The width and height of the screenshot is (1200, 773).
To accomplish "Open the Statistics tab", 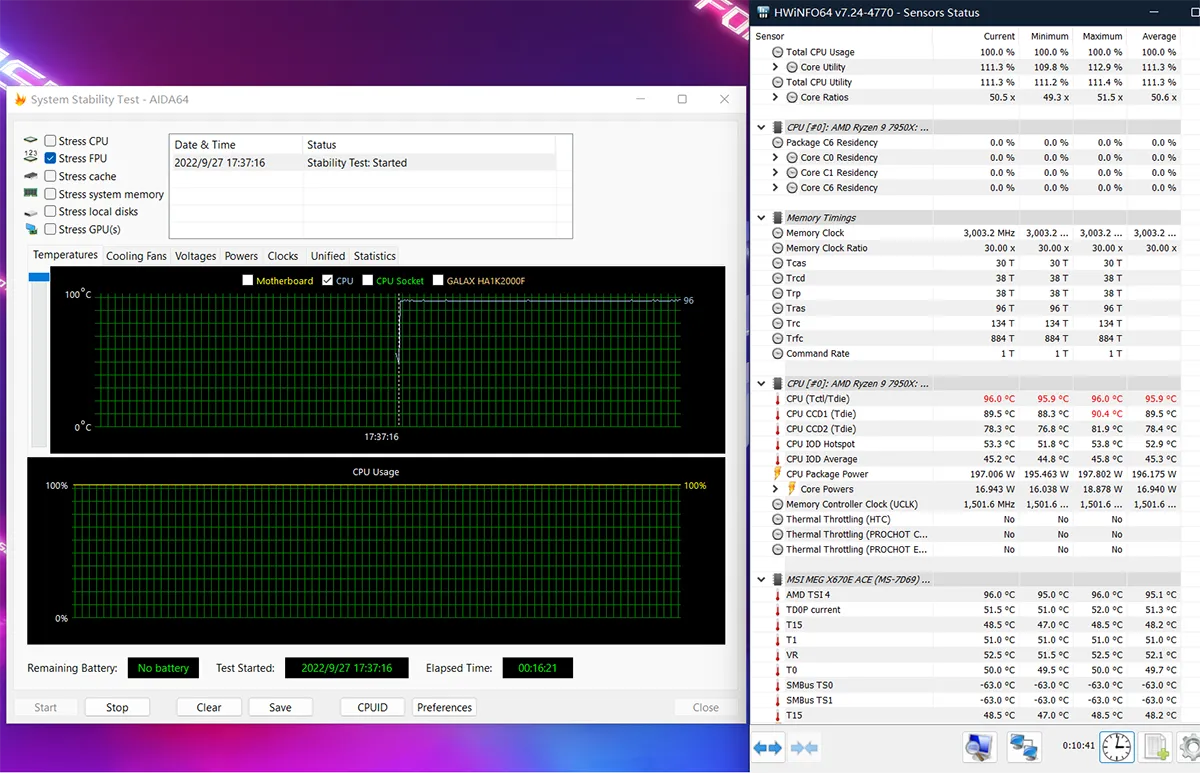I will click(375, 256).
